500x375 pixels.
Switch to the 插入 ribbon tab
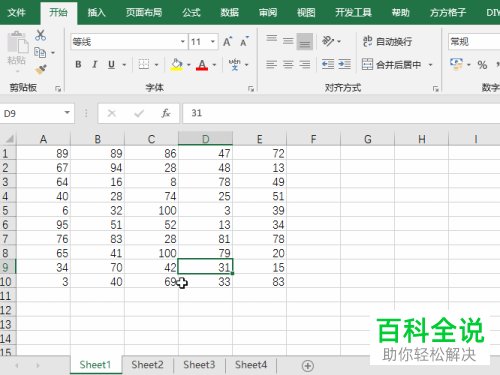[96, 13]
